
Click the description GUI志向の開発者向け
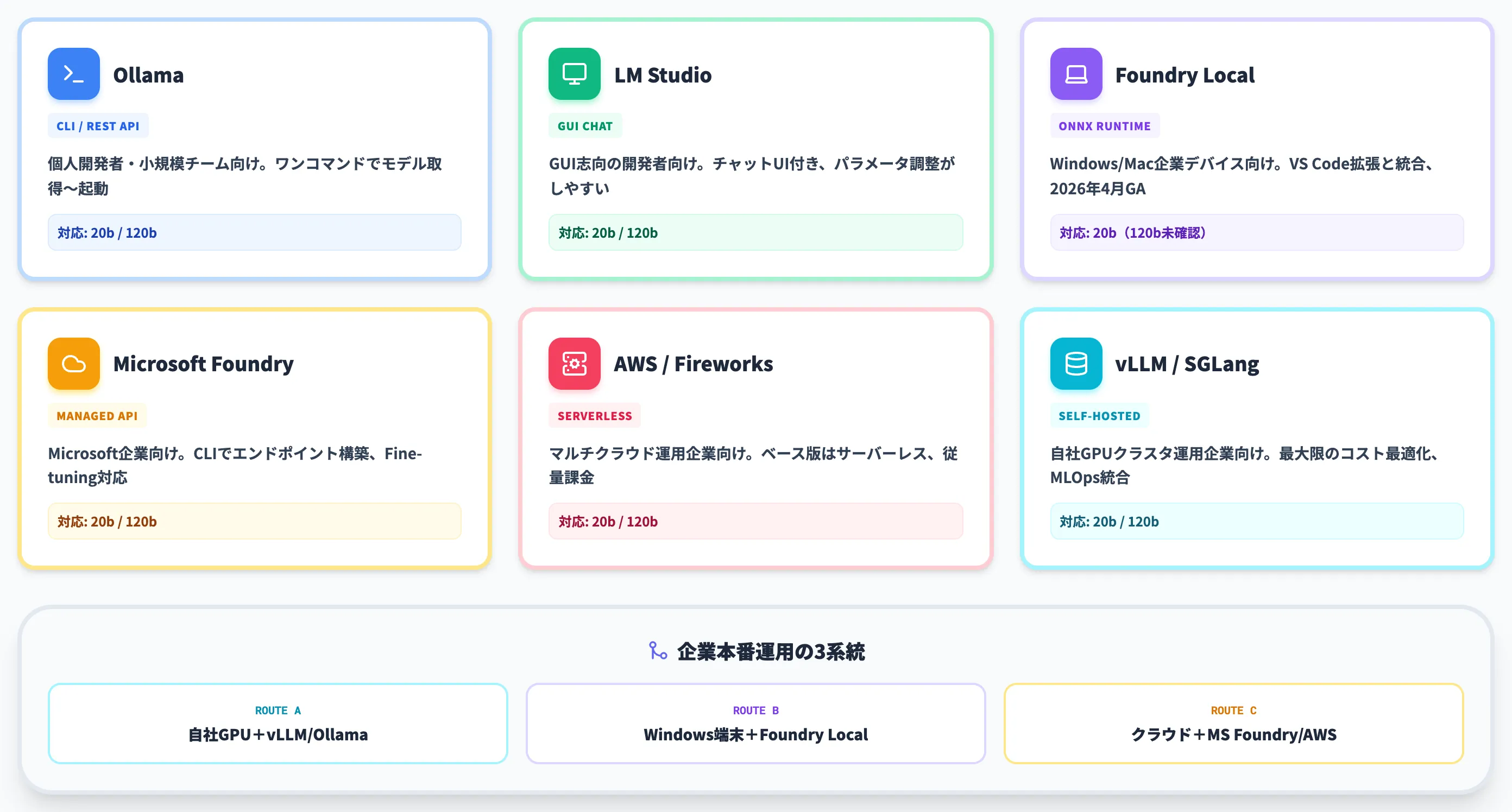coord(752,175)
